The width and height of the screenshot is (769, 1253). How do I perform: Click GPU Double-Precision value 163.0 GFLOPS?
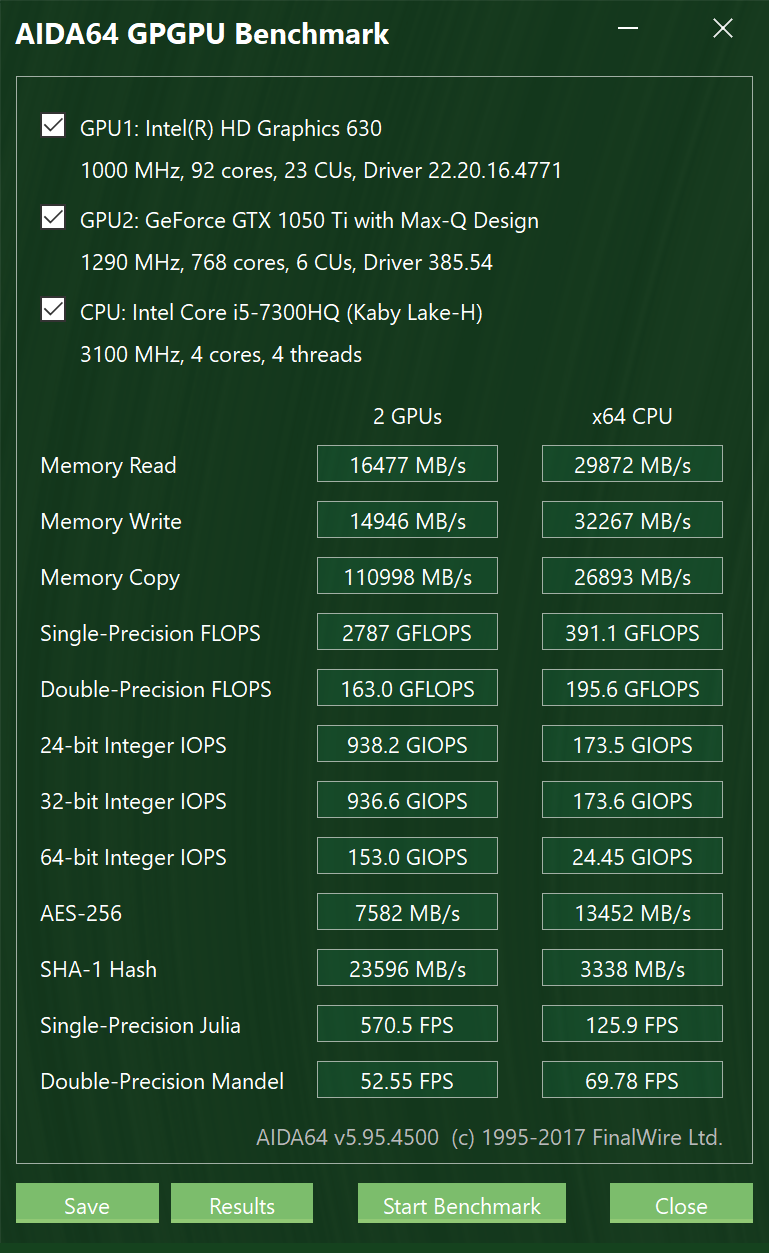[x=407, y=689]
